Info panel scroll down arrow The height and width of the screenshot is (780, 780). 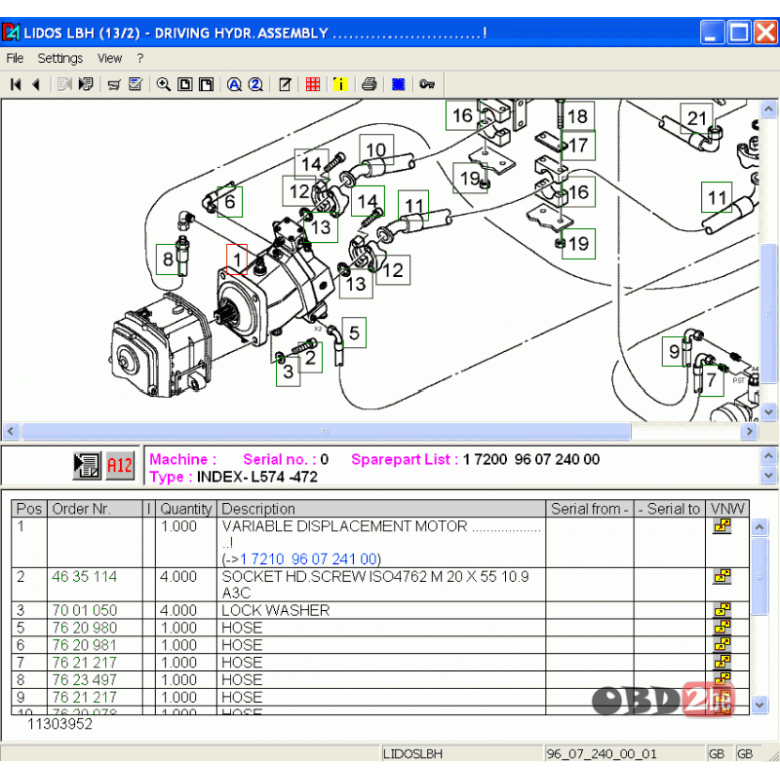tap(769, 476)
